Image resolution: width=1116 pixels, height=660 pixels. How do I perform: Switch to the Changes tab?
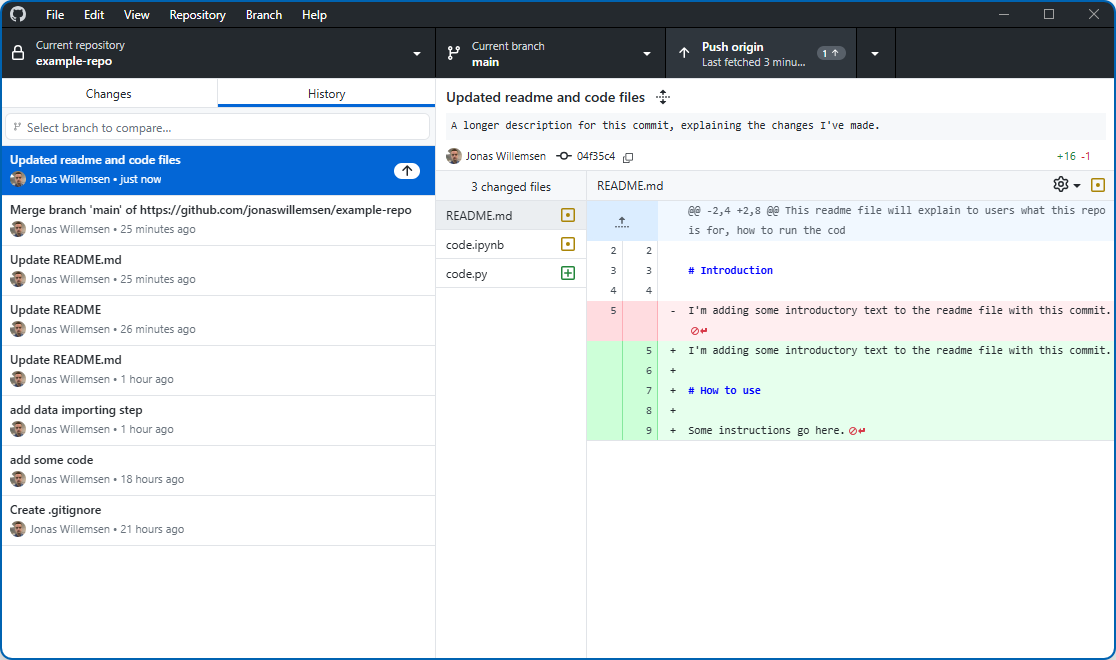109,94
